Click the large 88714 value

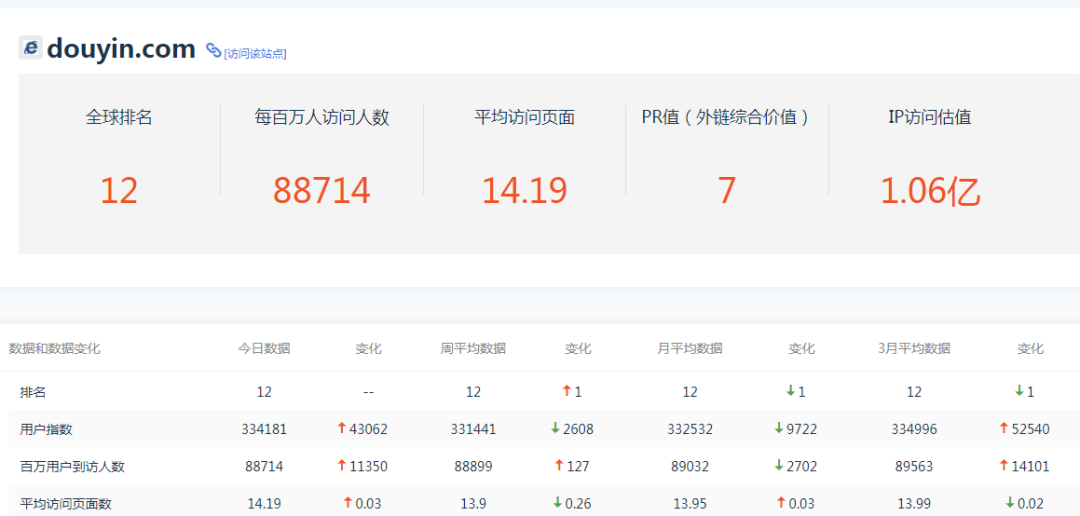[x=322, y=191]
